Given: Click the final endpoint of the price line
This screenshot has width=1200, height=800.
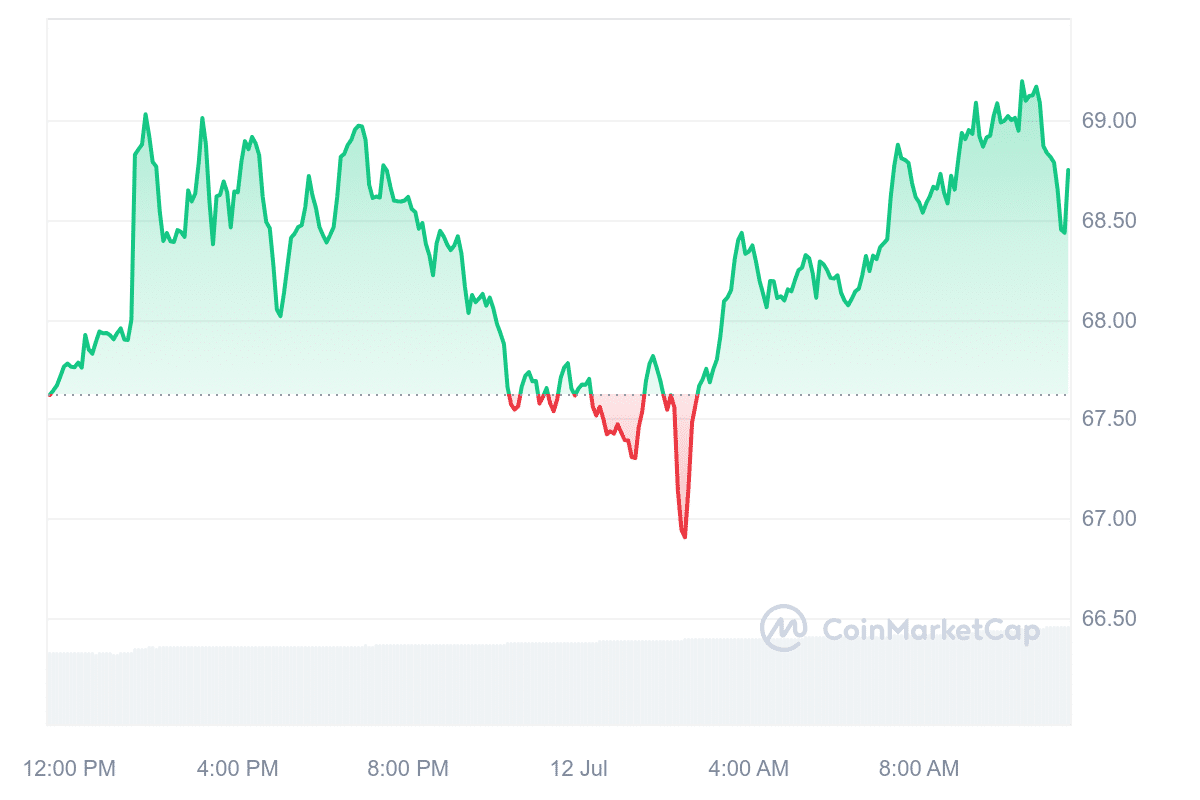Looking at the screenshot, I should [1068, 171].
